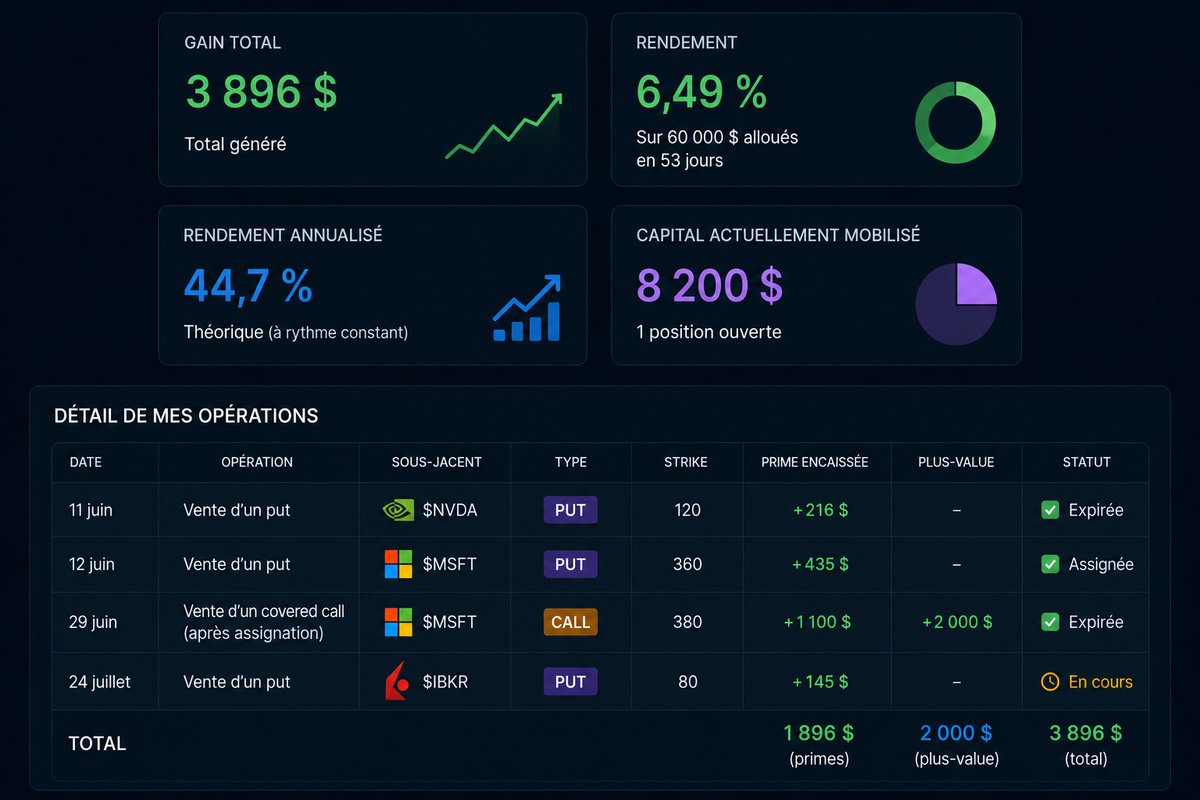Click the PUT badge in the 12 juin row

click(570, 564)
